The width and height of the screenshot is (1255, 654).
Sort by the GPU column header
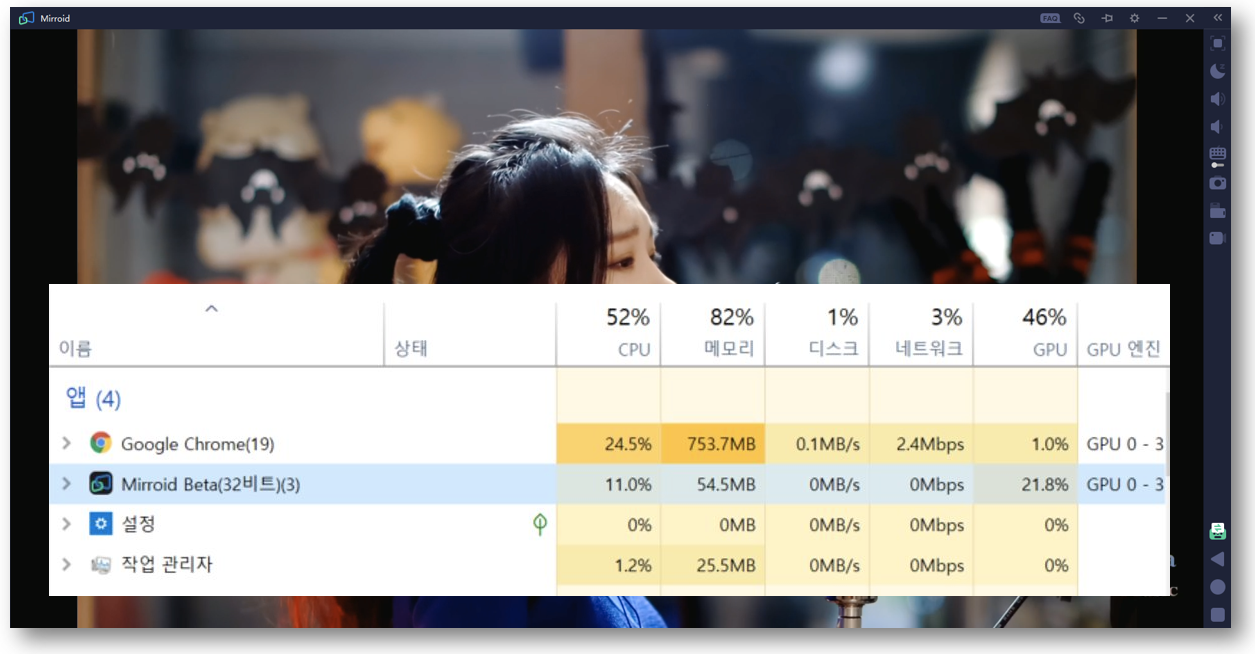coord(1051,350)
